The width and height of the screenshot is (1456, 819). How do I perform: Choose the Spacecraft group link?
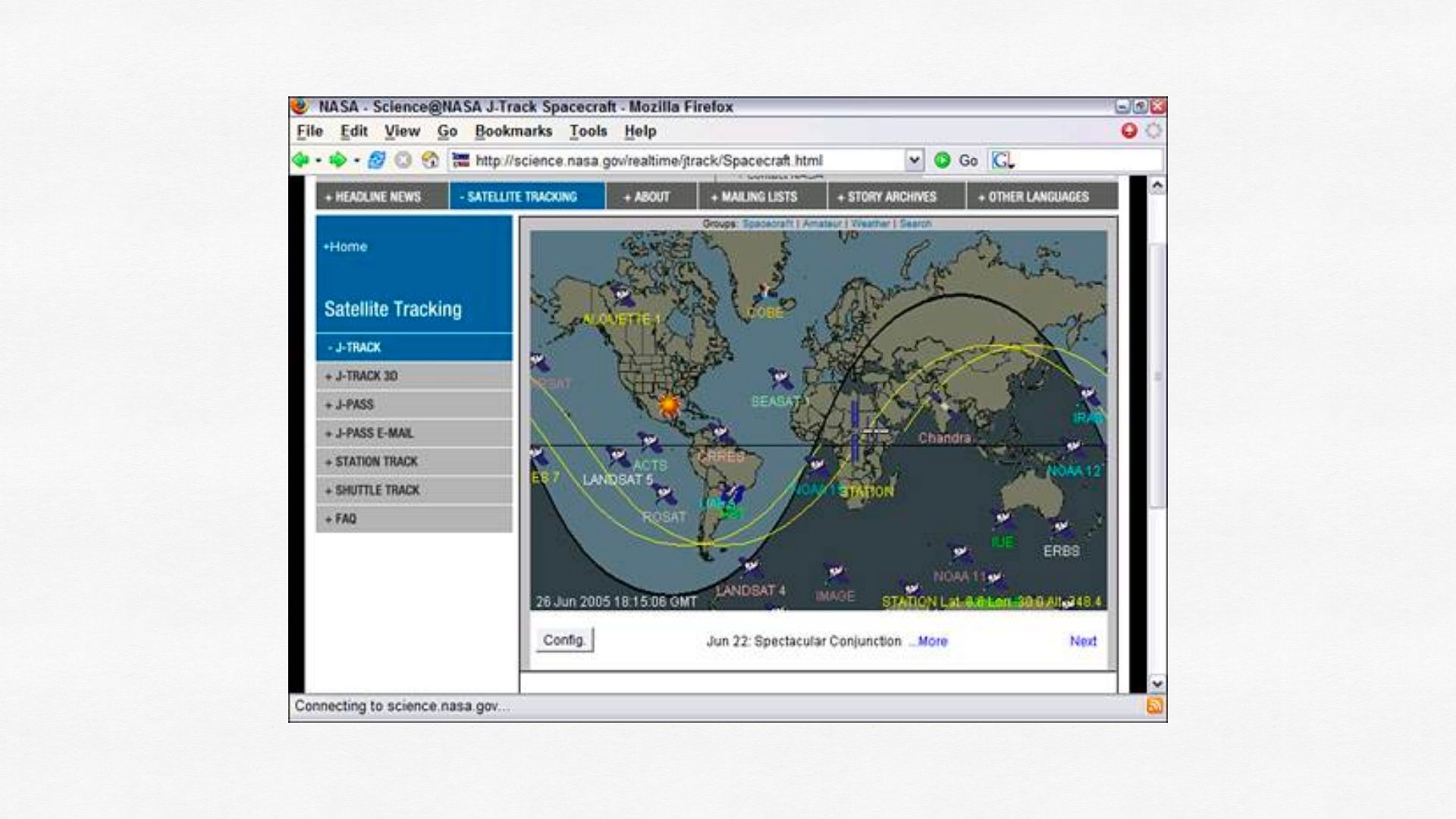pyautogui.click(x=767, y=224)
